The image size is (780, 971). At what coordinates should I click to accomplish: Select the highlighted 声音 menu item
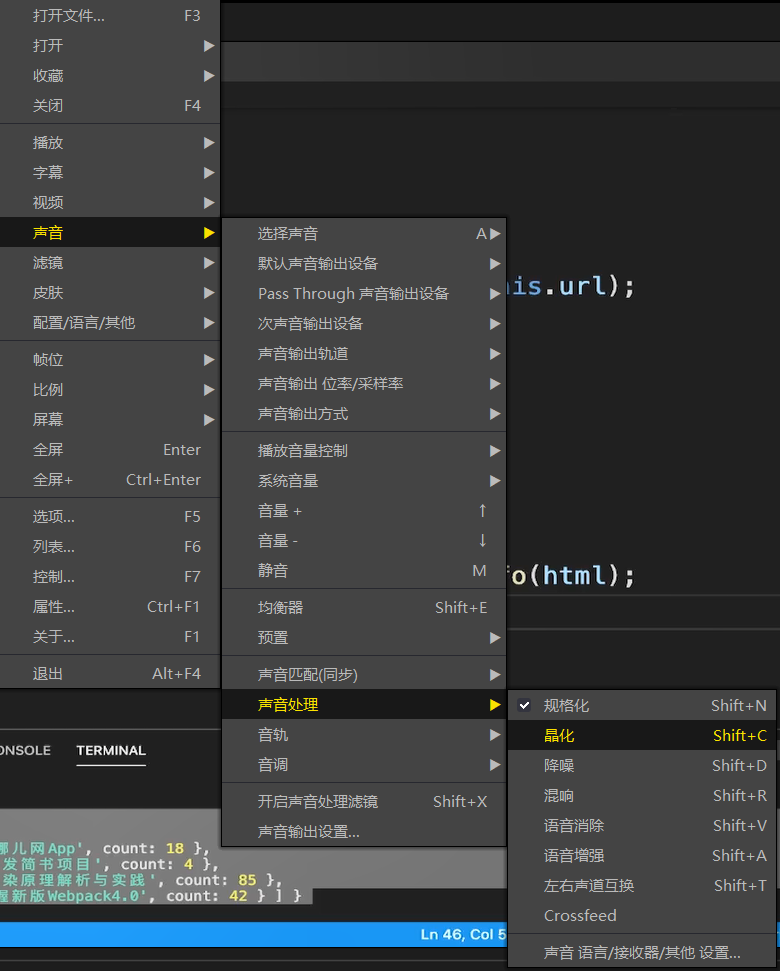(x=110, y=232)
